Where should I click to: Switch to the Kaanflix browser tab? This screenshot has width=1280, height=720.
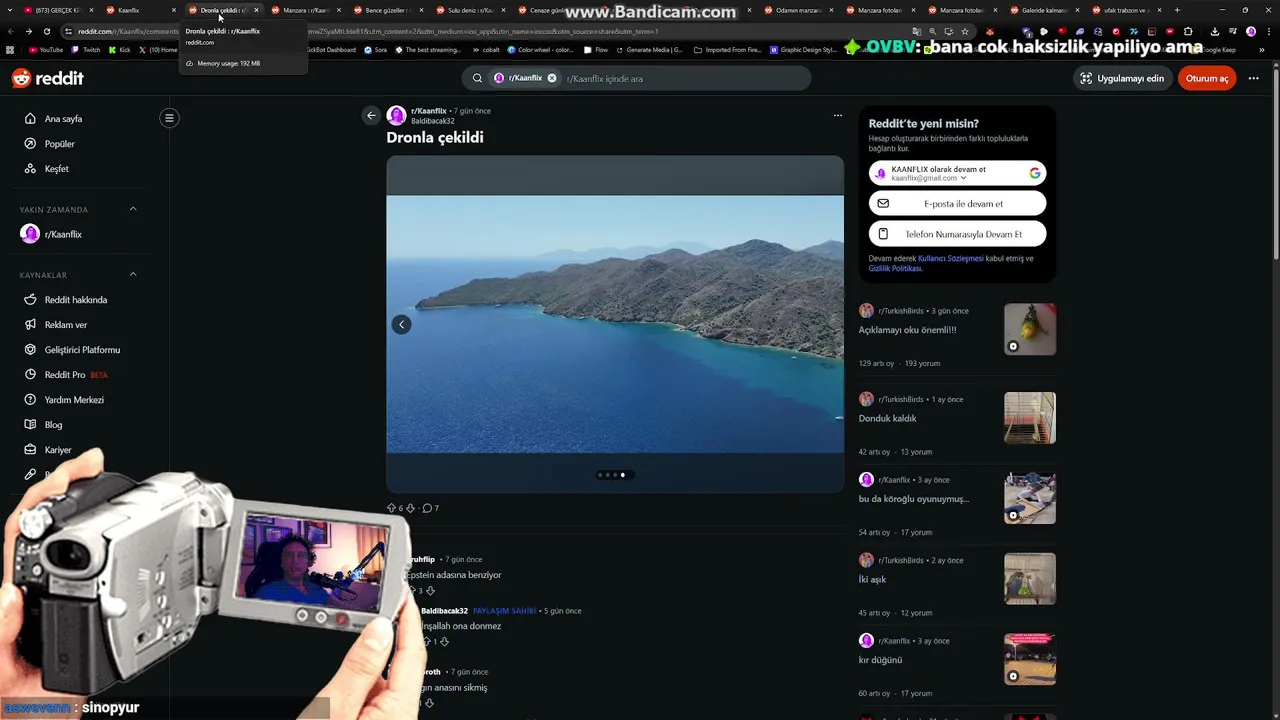[140, 10]
